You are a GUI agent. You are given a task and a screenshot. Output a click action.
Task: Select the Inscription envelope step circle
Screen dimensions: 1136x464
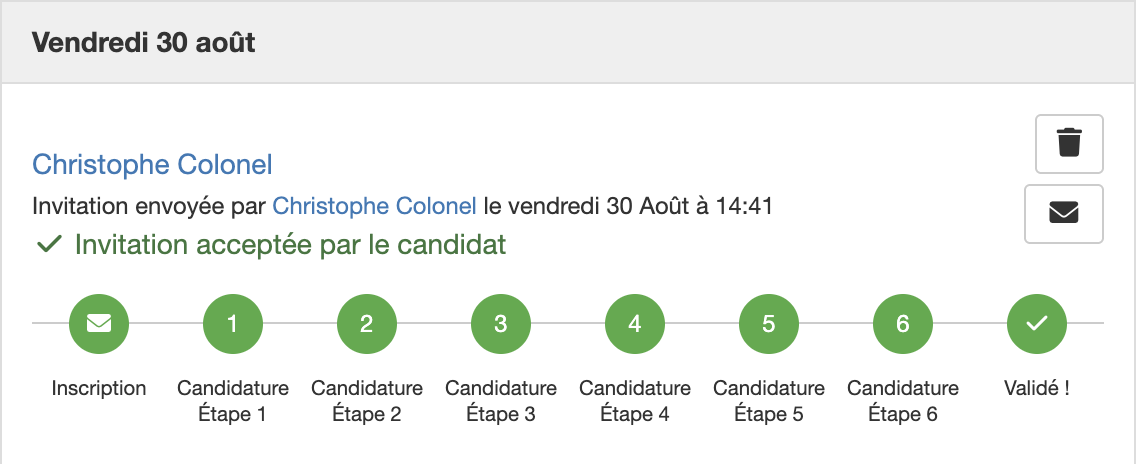tap(99, 323)
